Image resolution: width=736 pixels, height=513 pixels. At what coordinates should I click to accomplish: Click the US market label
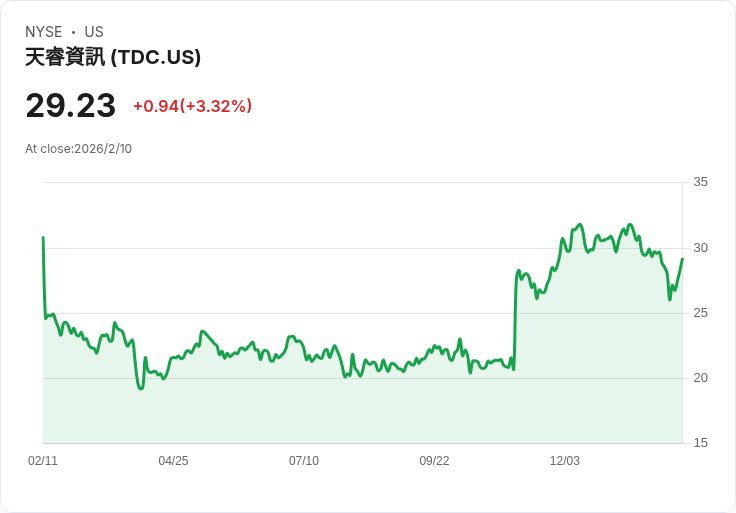click(x=94, y=32)
